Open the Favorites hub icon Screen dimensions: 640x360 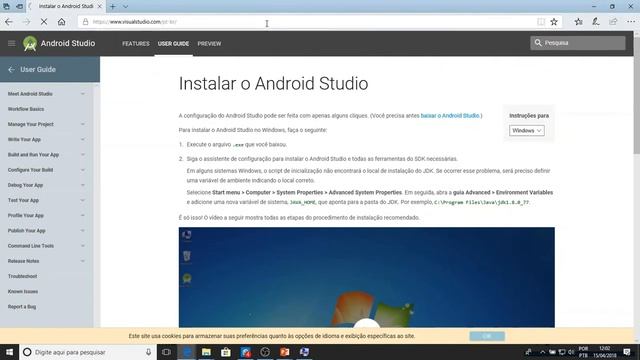coord(578,22)
